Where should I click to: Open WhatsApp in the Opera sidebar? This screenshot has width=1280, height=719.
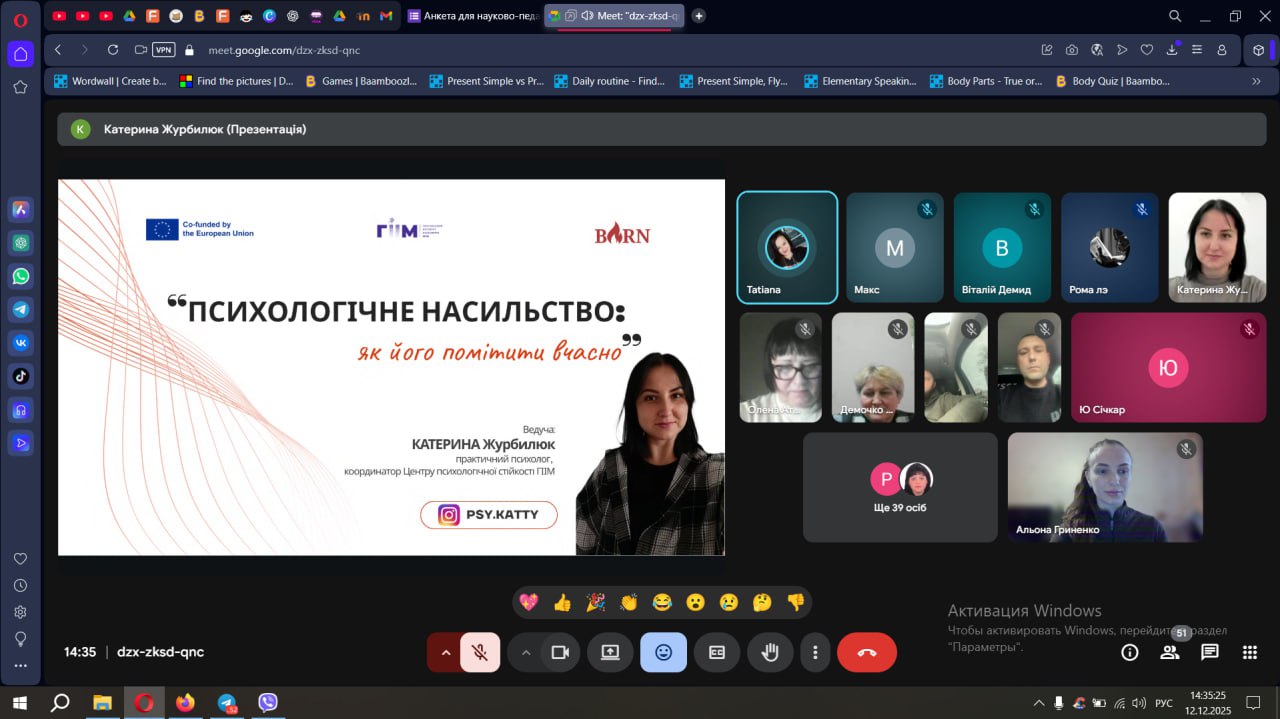tap(21, 276)
